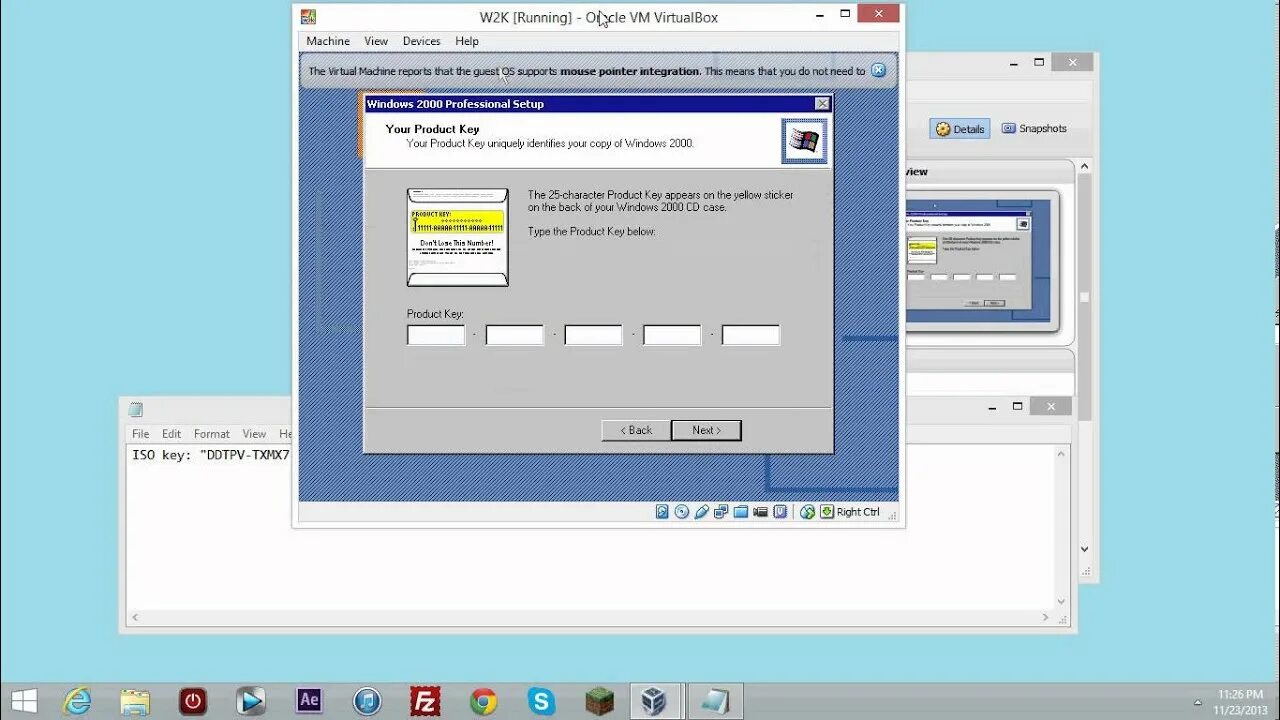
Task: Click the Back button in Windows 2000 Setup
Action: pyautogui.click(x=636, y=430)
